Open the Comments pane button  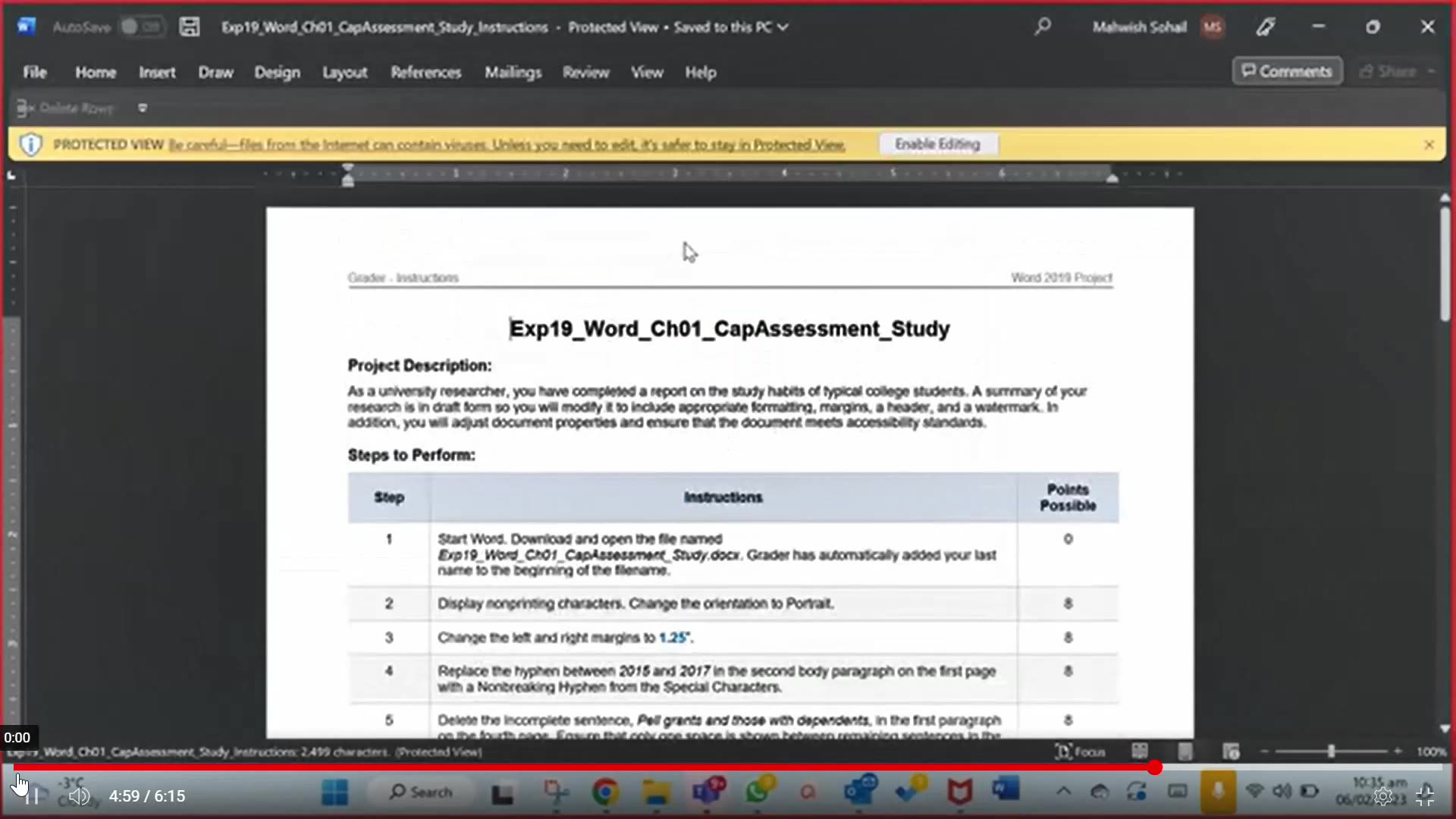click(x=1287, y=71)
